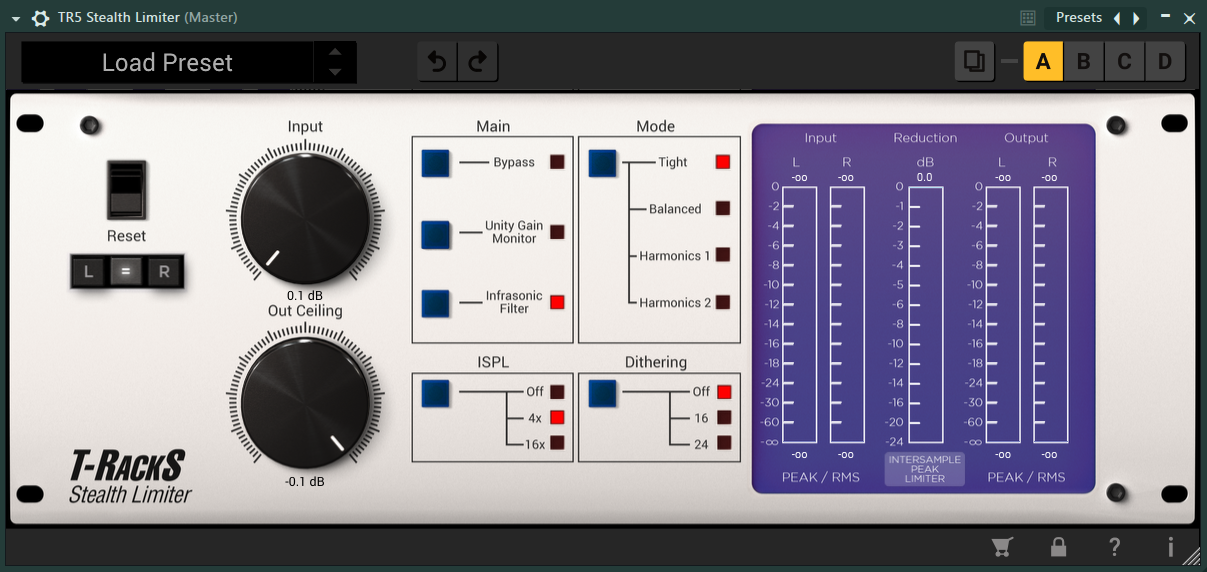Click the channel link equals button
This screenshot has height=572, width=1207.
click(126, 271)
